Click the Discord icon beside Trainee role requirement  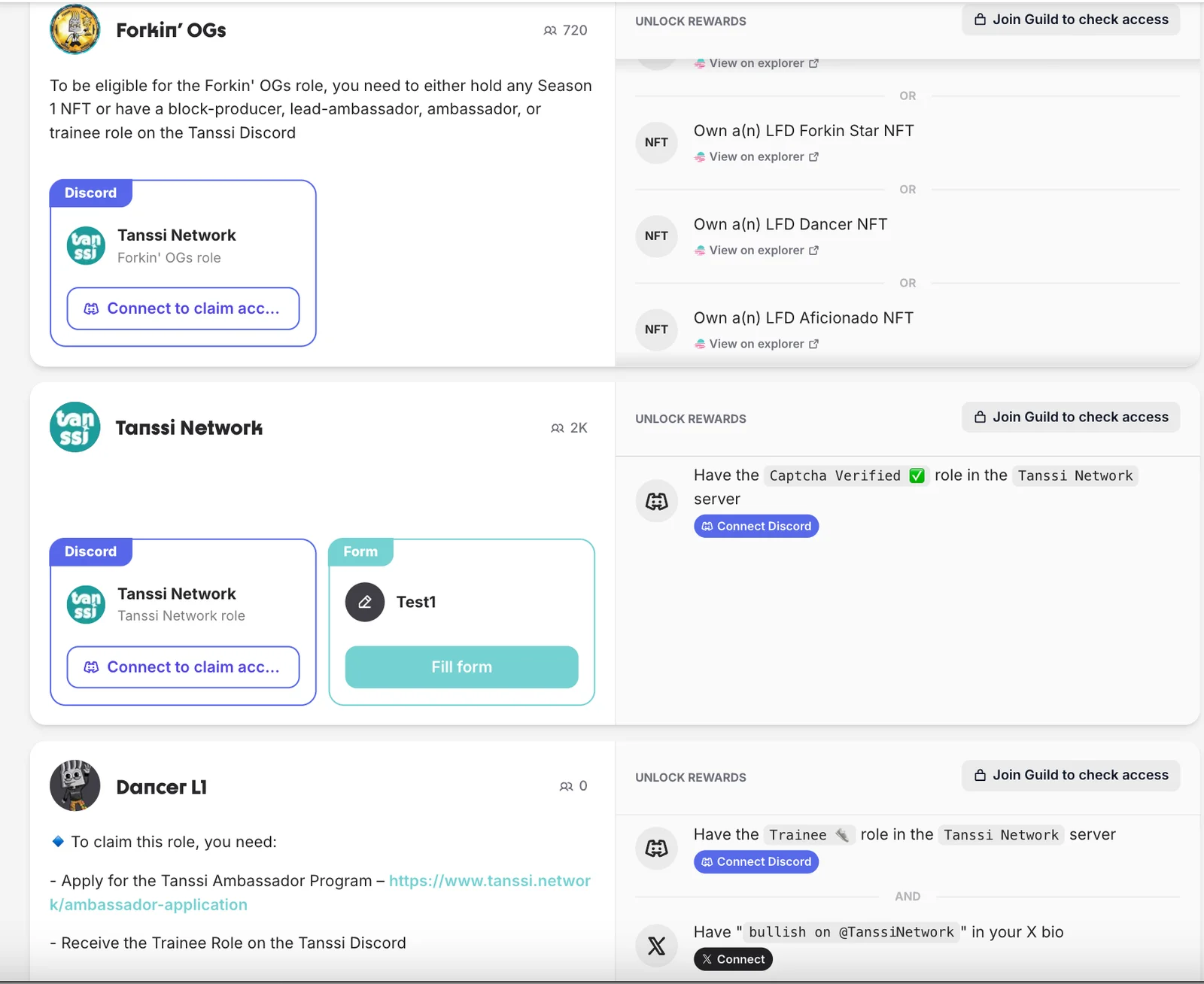pyautogui.click(x=656, y=849)
